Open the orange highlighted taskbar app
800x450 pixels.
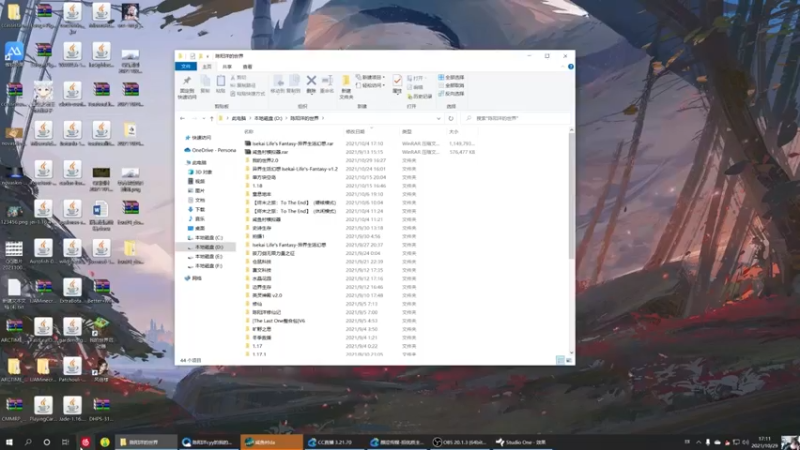click(x=271, y=442)
